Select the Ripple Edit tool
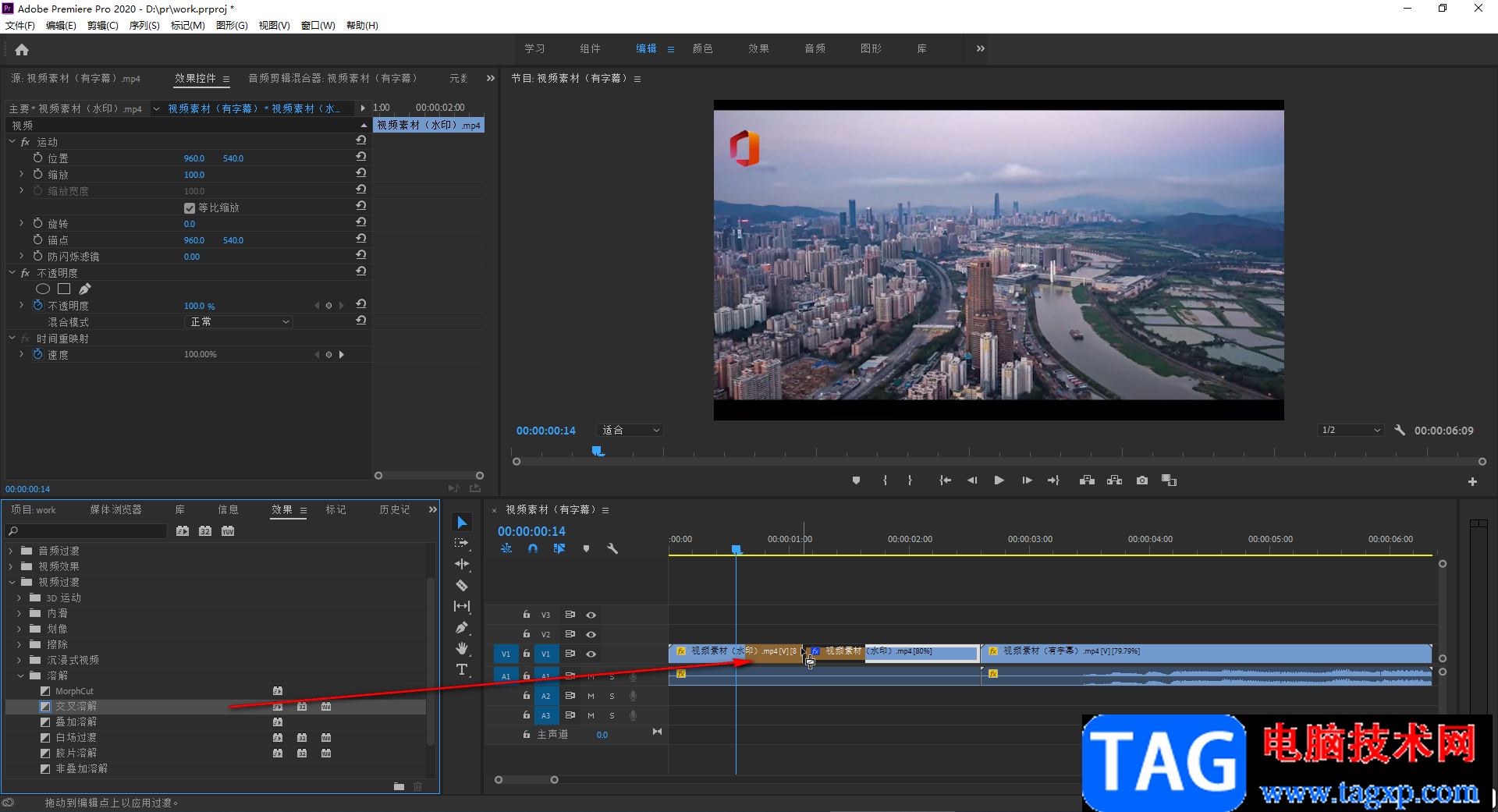The width and height of the screenshot is (1498, 812). coord(462,564)
